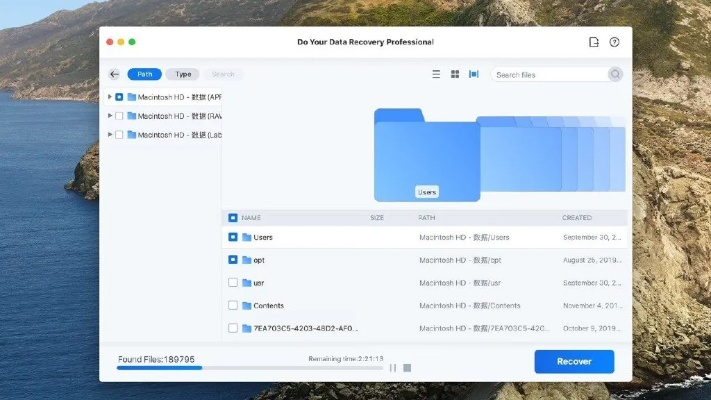
Task: Click the Contents folder icon in list
Action: point(247,305)
